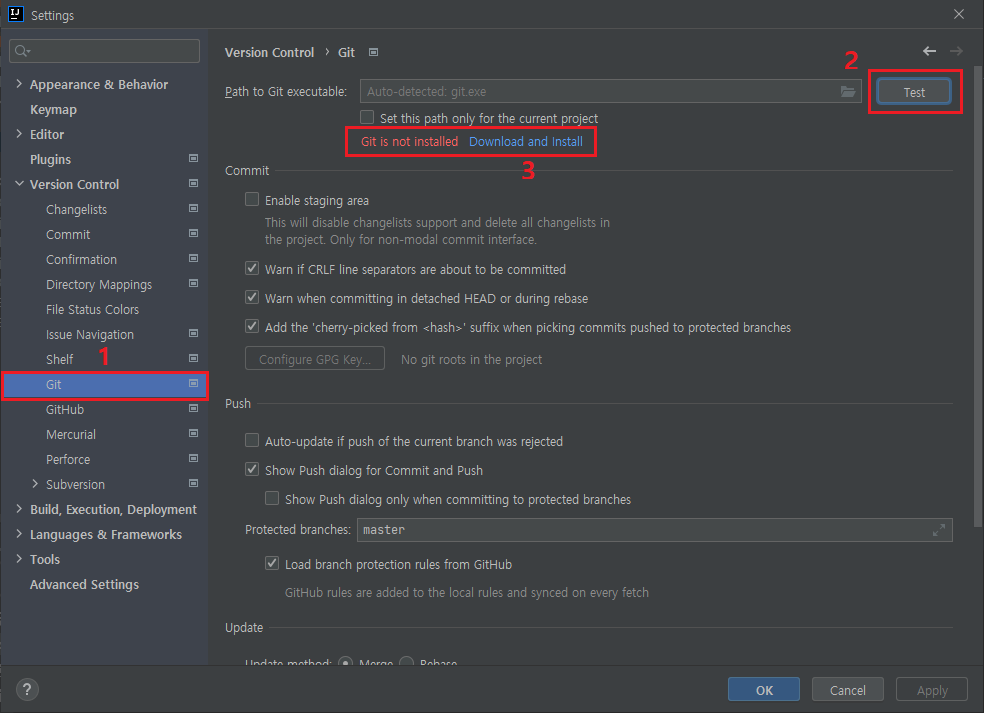Click project-level icon beside Version Control

[193, 184]
